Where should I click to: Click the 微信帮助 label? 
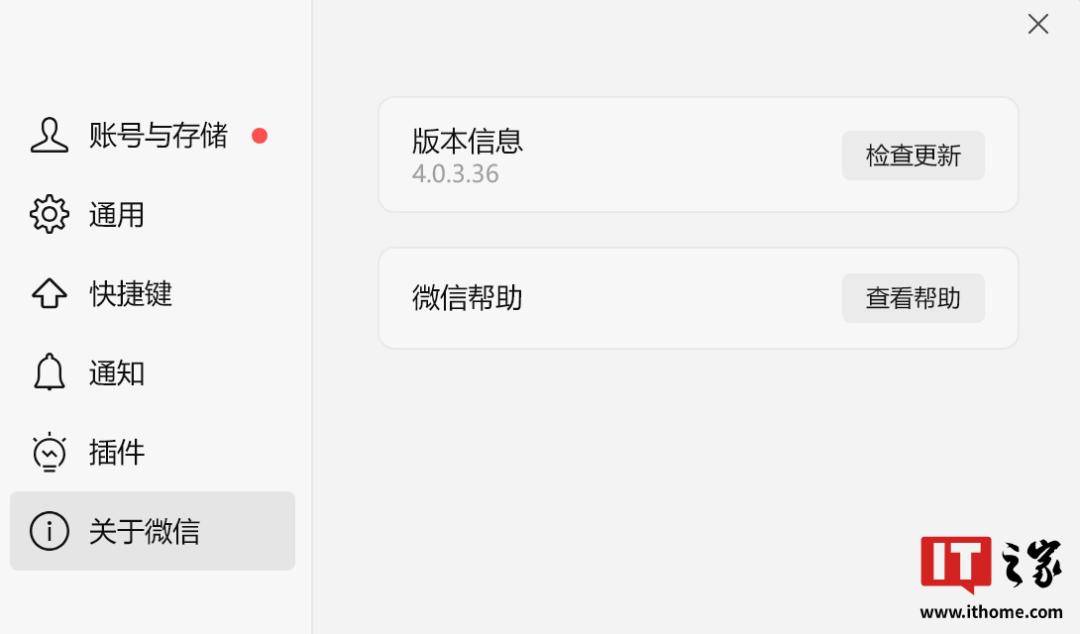click(467, 298)
